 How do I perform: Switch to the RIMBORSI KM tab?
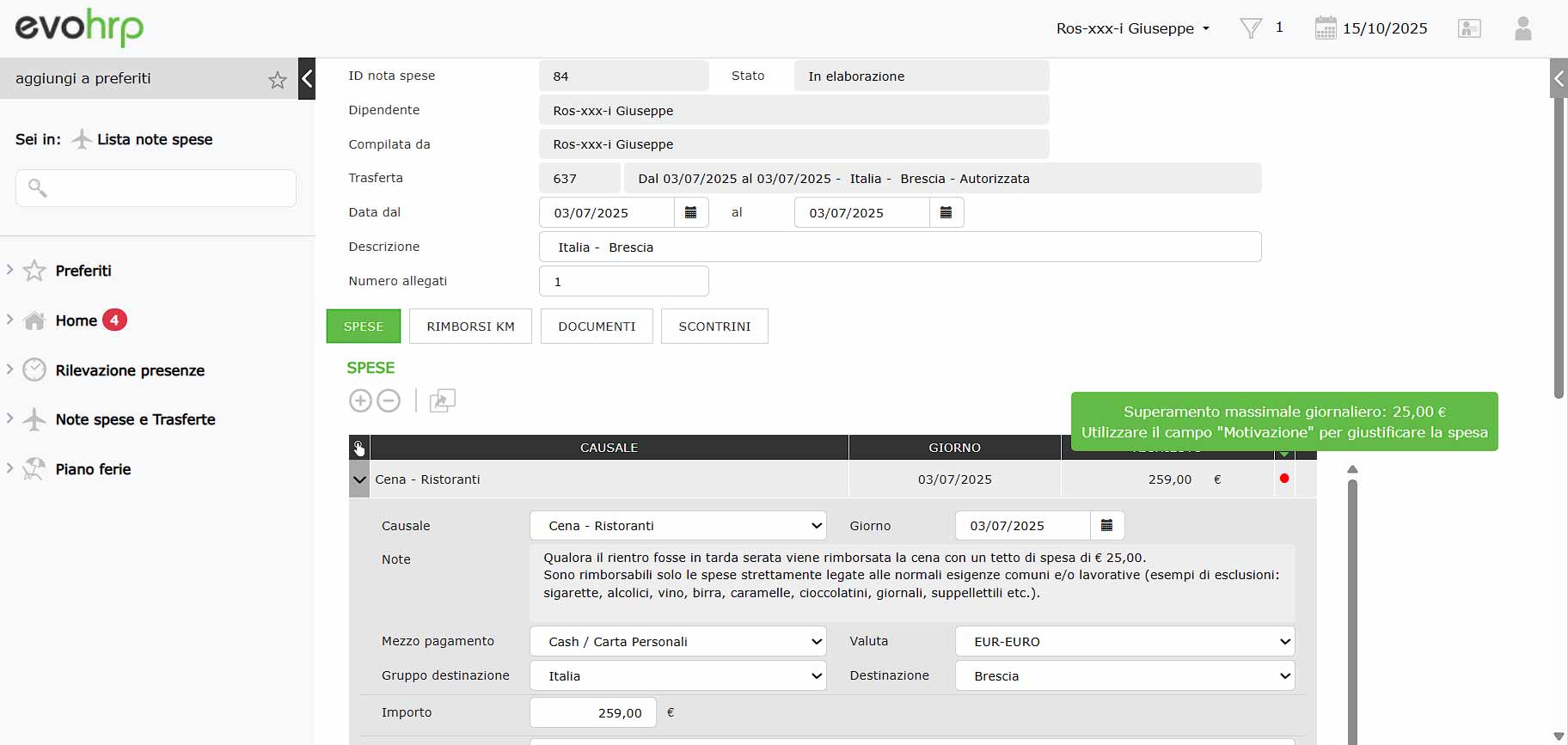(x=470, y=327)
